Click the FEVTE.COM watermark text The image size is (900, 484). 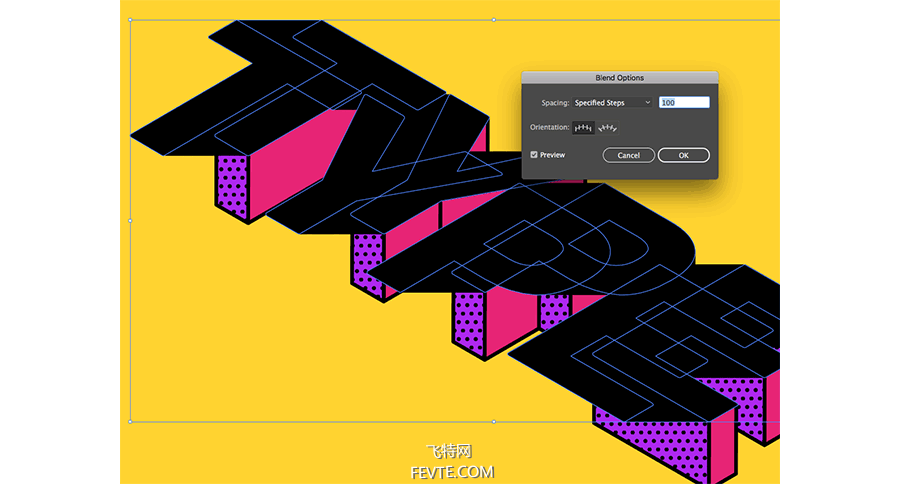pyautogui.click(x=452, y=472)
